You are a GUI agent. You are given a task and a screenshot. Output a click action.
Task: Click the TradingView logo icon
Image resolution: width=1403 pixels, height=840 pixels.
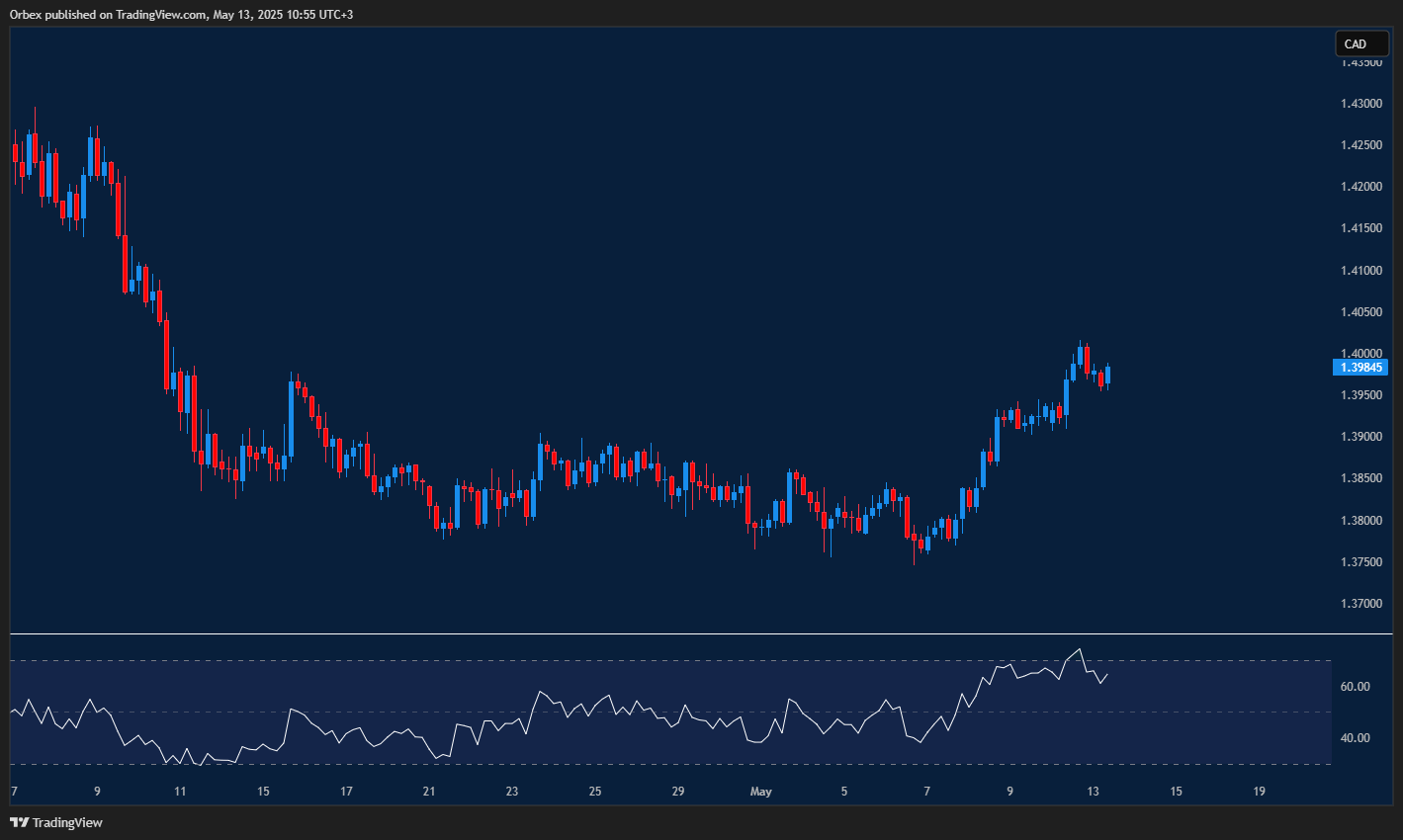[19, 821]
